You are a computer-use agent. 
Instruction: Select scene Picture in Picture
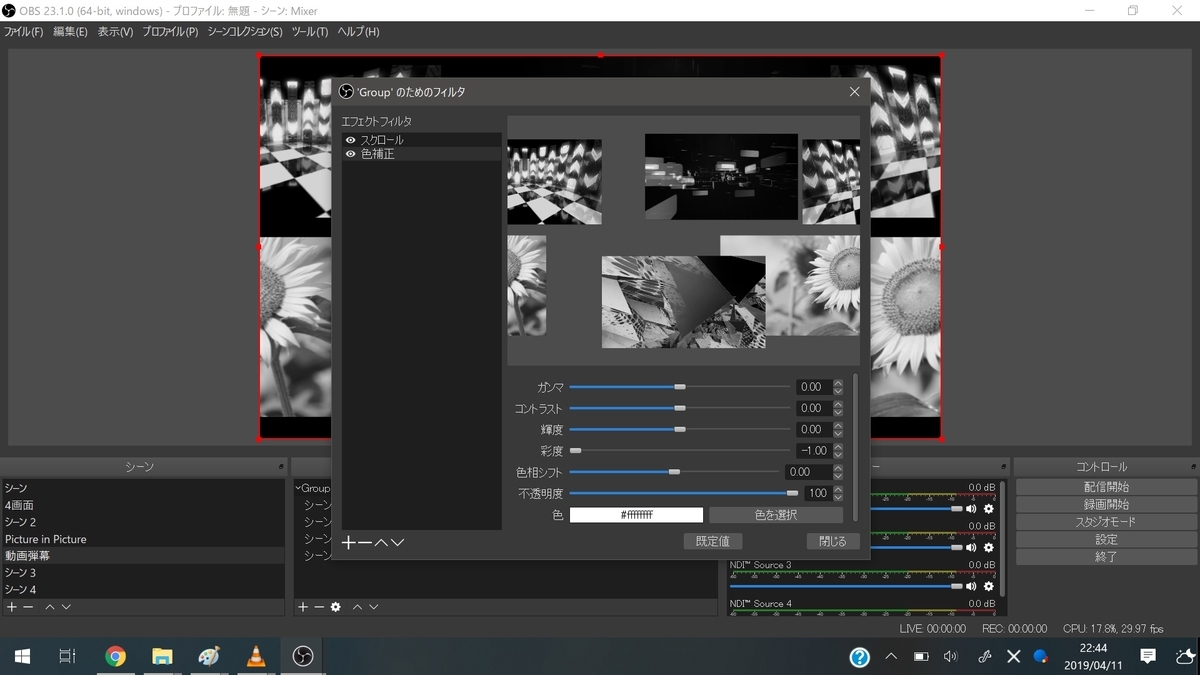tap(143, 539)
